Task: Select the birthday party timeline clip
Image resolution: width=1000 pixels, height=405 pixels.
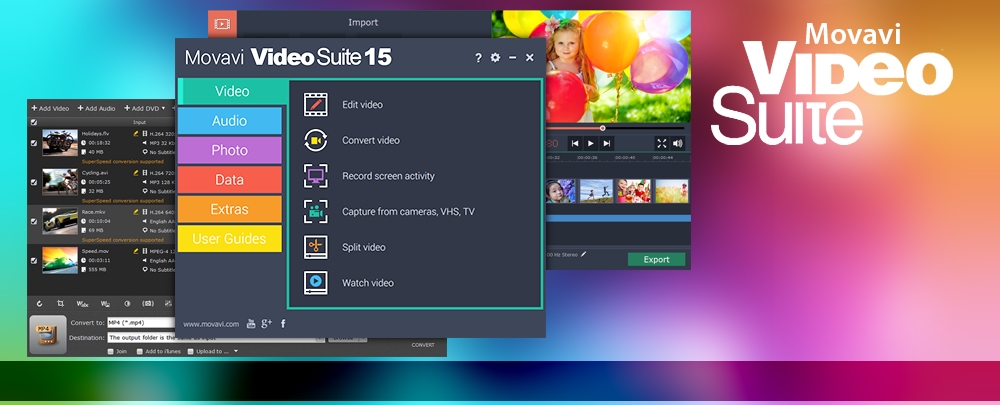Action: pyautogui.click(x=634, y=191)
